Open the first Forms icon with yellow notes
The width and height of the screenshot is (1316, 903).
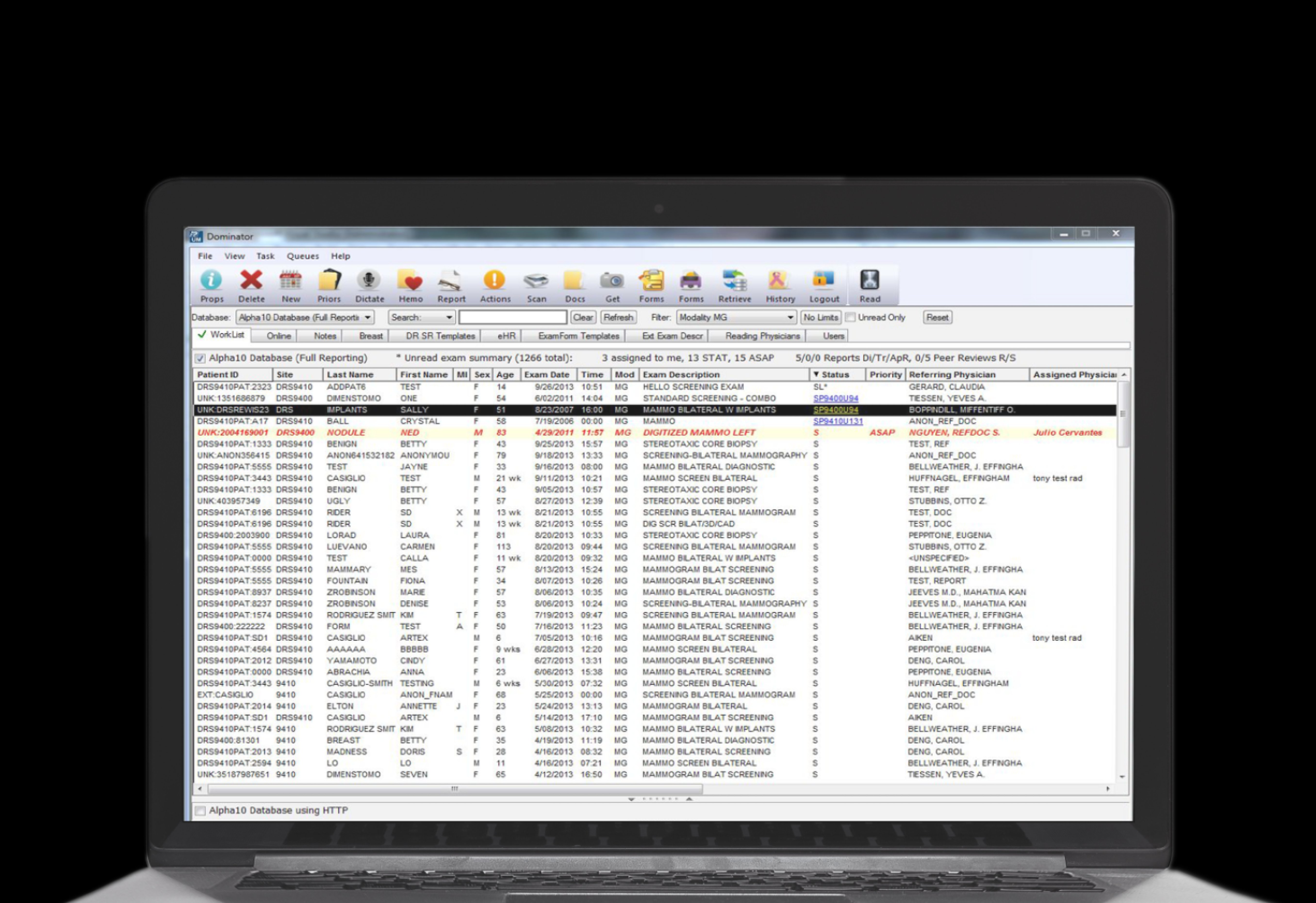(x=651, y=285)
